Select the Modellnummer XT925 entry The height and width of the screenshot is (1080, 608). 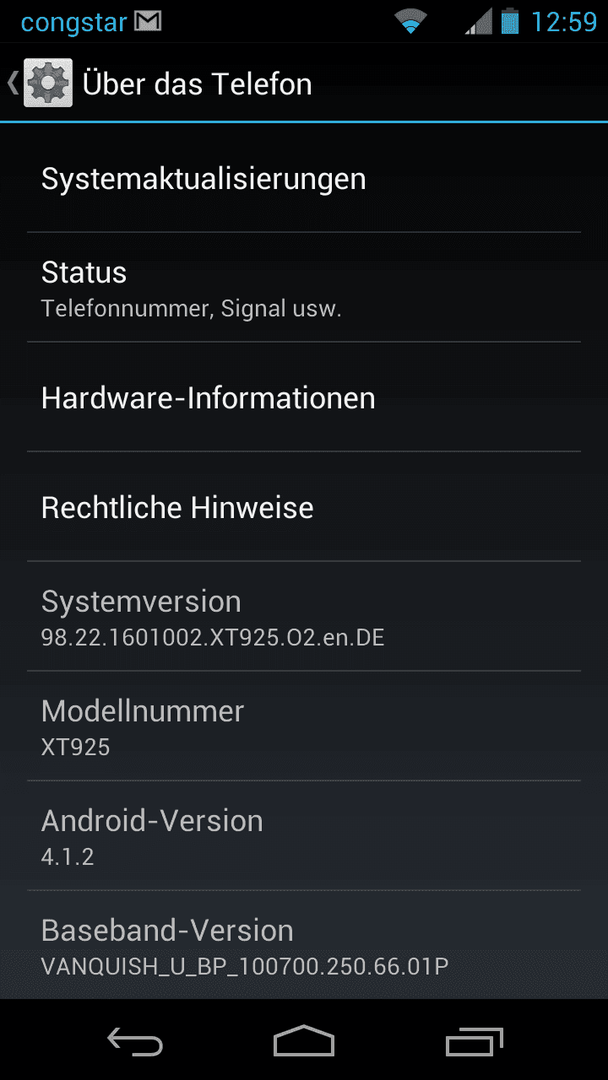point(304,726)
